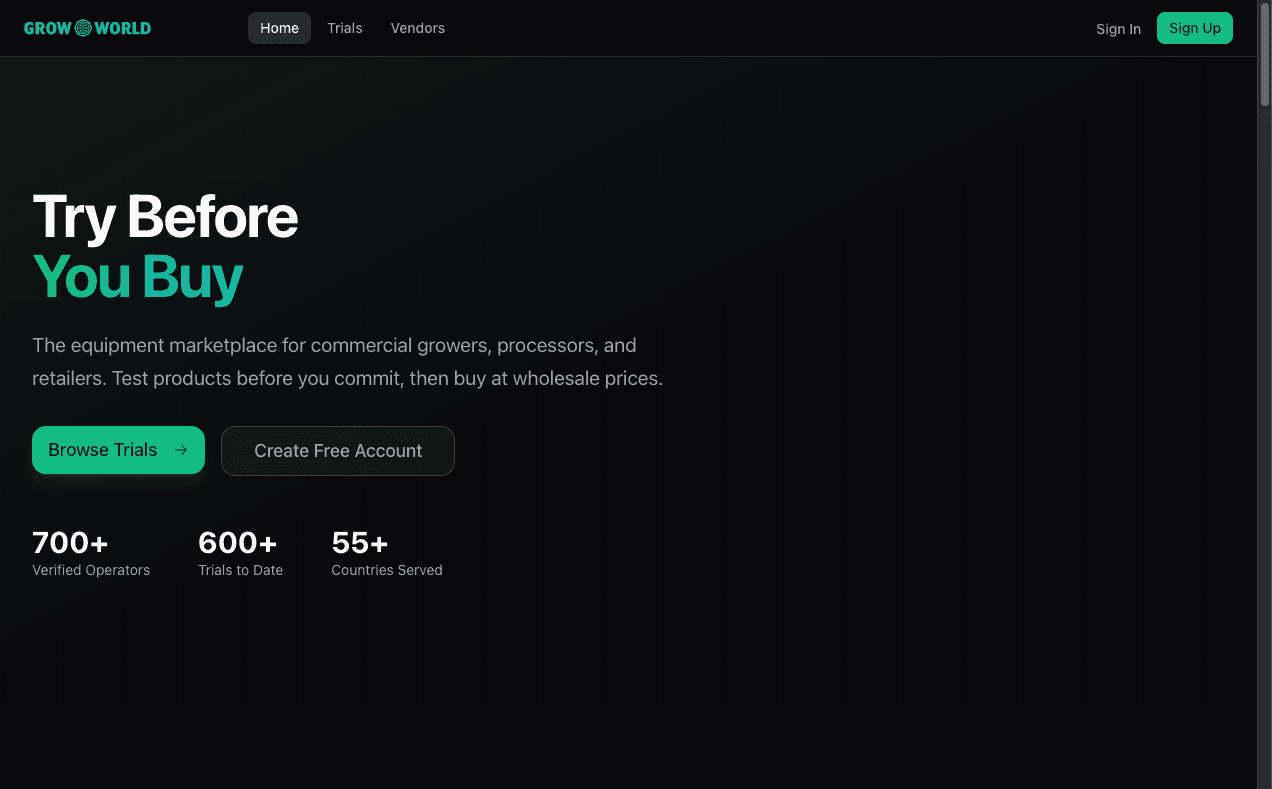Click the vertical scrollbar thumb

(x=1264, y=50)
